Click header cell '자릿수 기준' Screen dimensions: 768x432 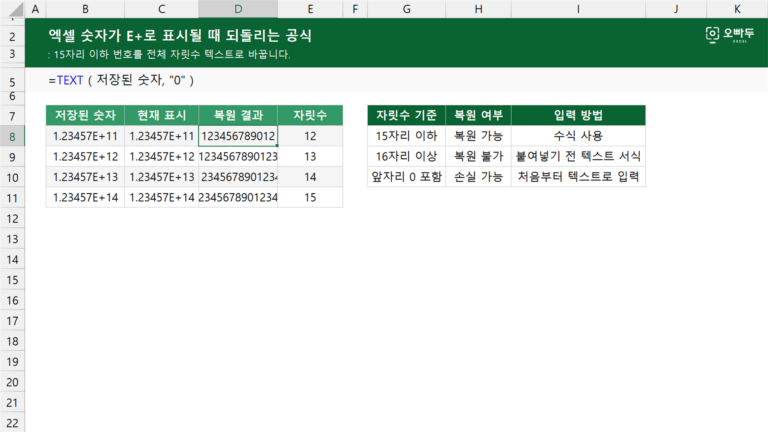(407, 115)
